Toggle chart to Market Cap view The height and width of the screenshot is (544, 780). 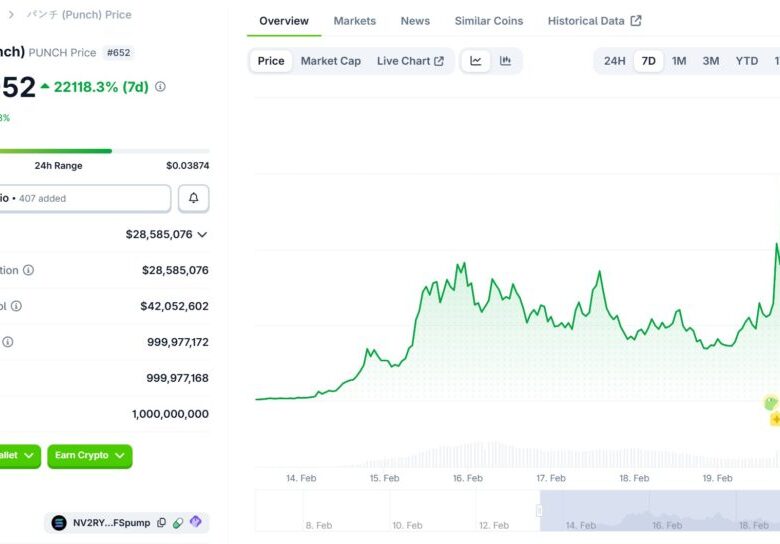click(330, 61)
